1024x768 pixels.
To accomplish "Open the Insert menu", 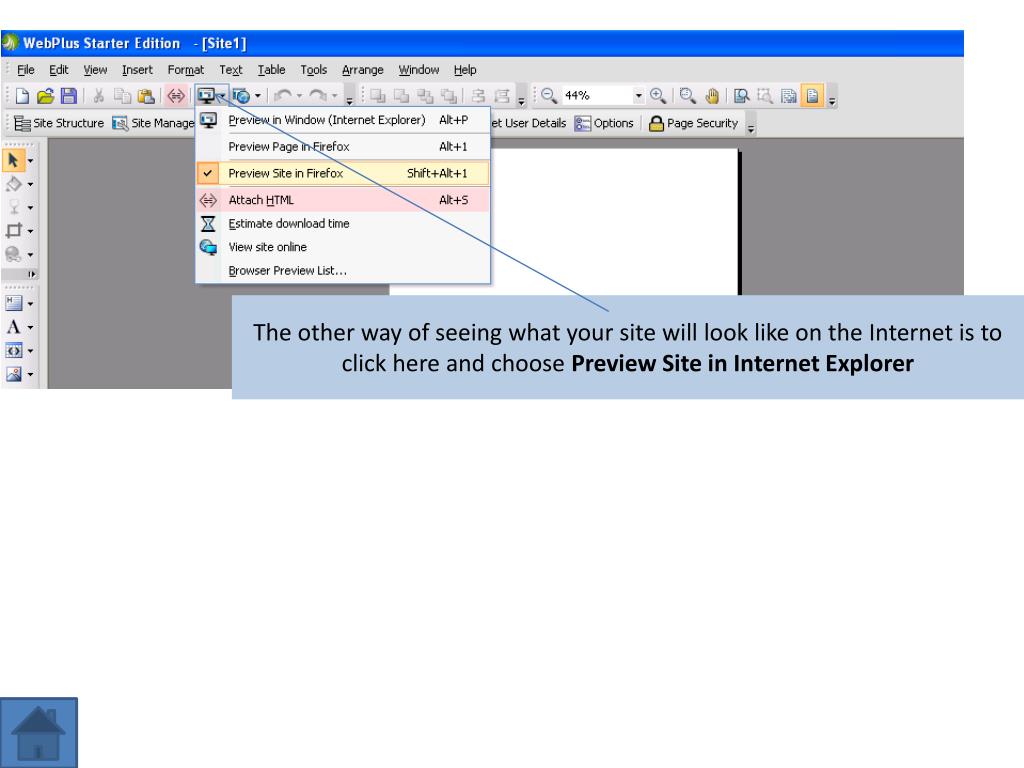I will click(137, 70).
